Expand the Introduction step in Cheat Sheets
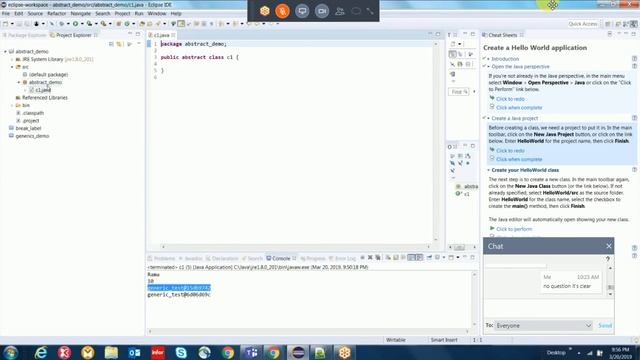The width and height of the screenshot is (640, 360). (x=489, y=59)
